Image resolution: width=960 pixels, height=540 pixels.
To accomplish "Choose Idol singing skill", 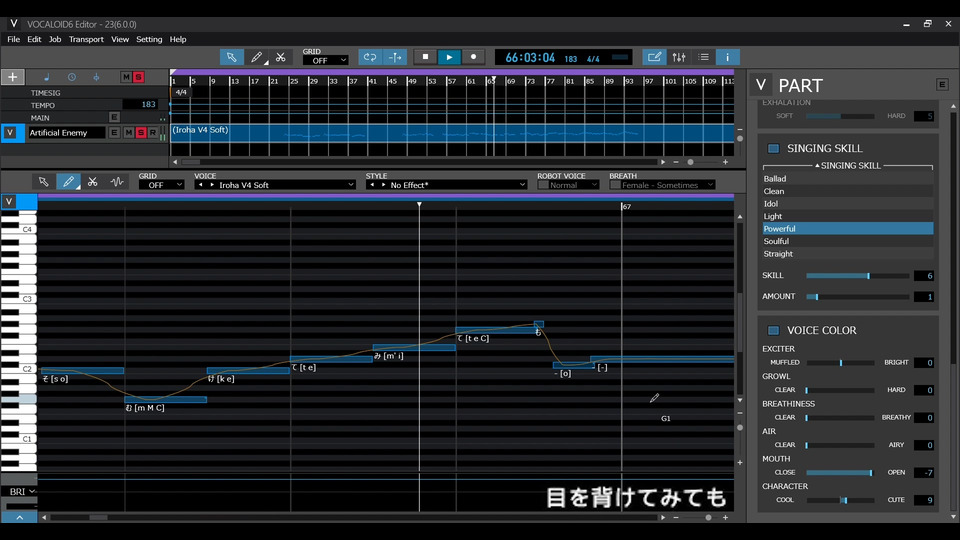I will (848, 204).
